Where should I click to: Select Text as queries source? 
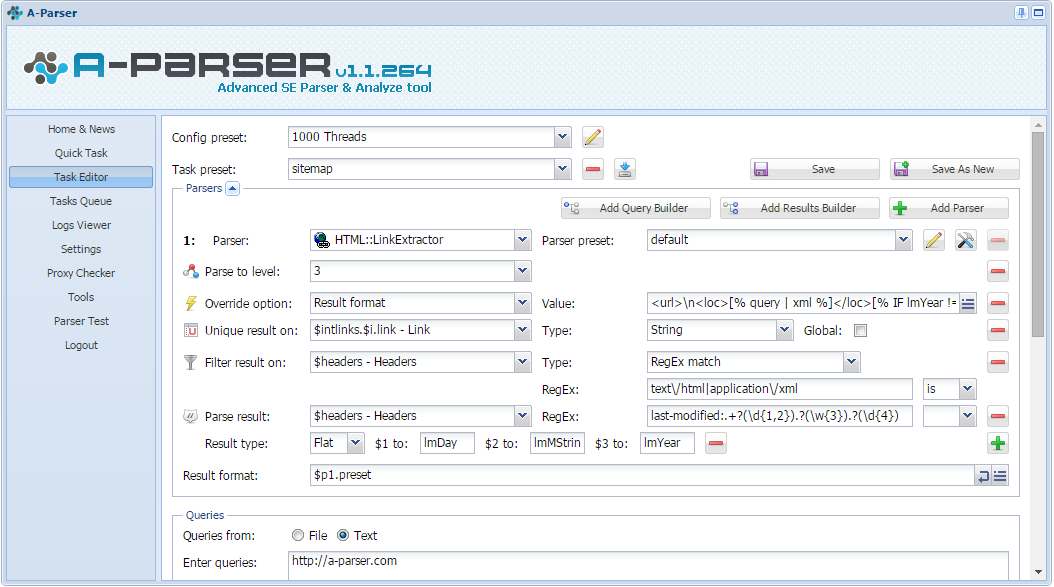(343, 535)
